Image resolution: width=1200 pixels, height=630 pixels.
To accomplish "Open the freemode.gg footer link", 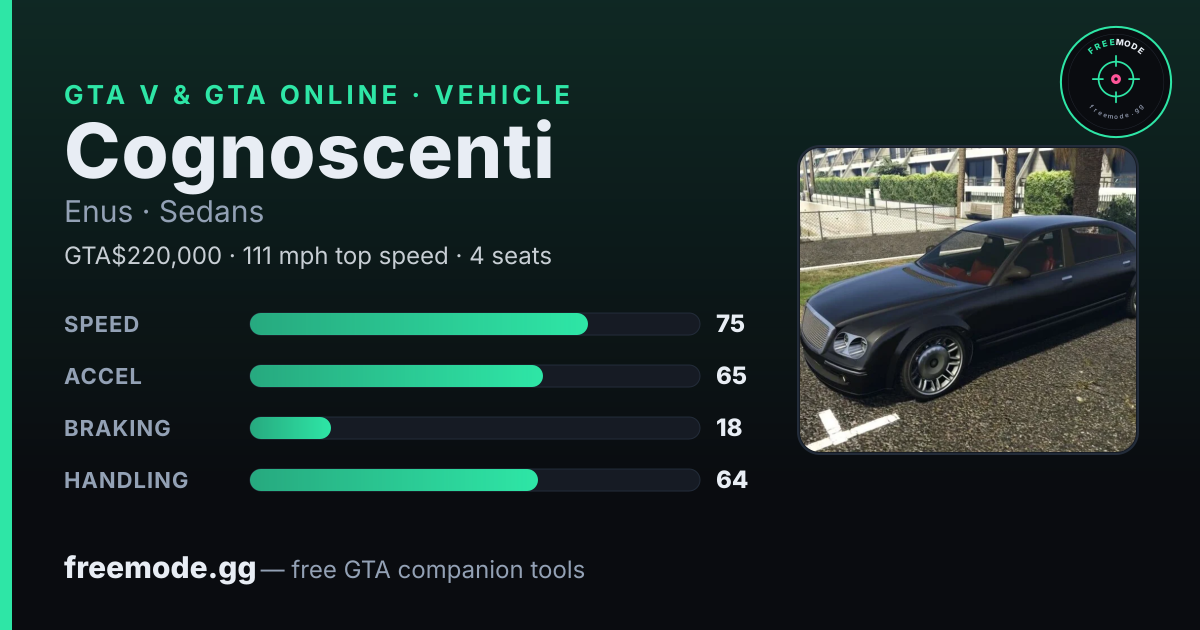I will [160, 569].
